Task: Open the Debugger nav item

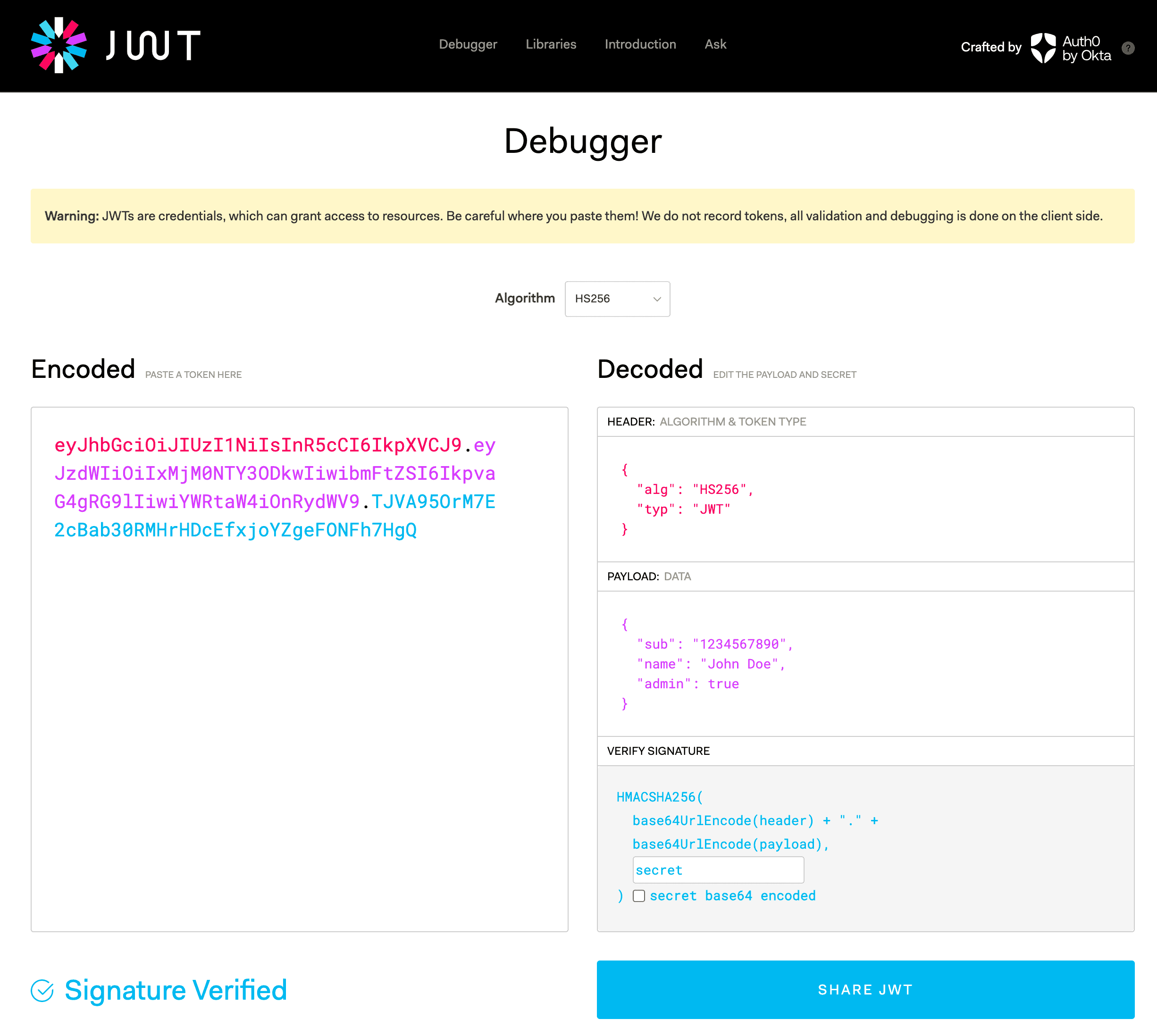Action: point(468,44)
